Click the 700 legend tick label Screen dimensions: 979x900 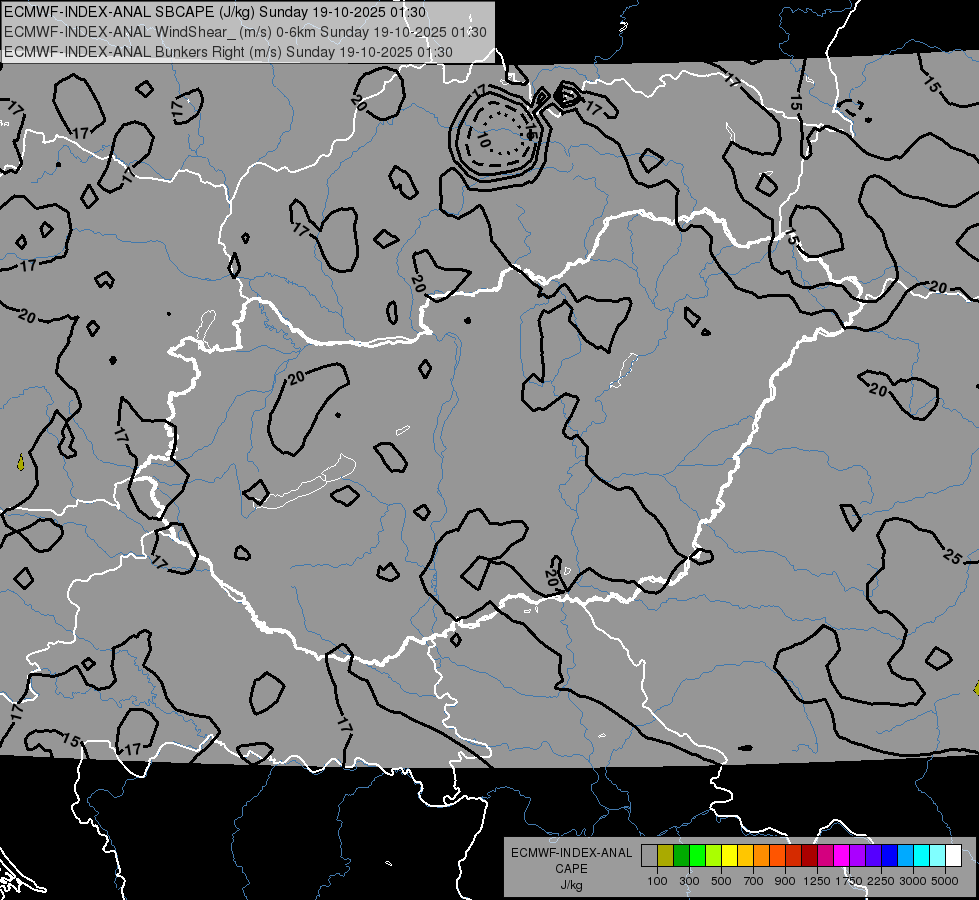point(754,881)
